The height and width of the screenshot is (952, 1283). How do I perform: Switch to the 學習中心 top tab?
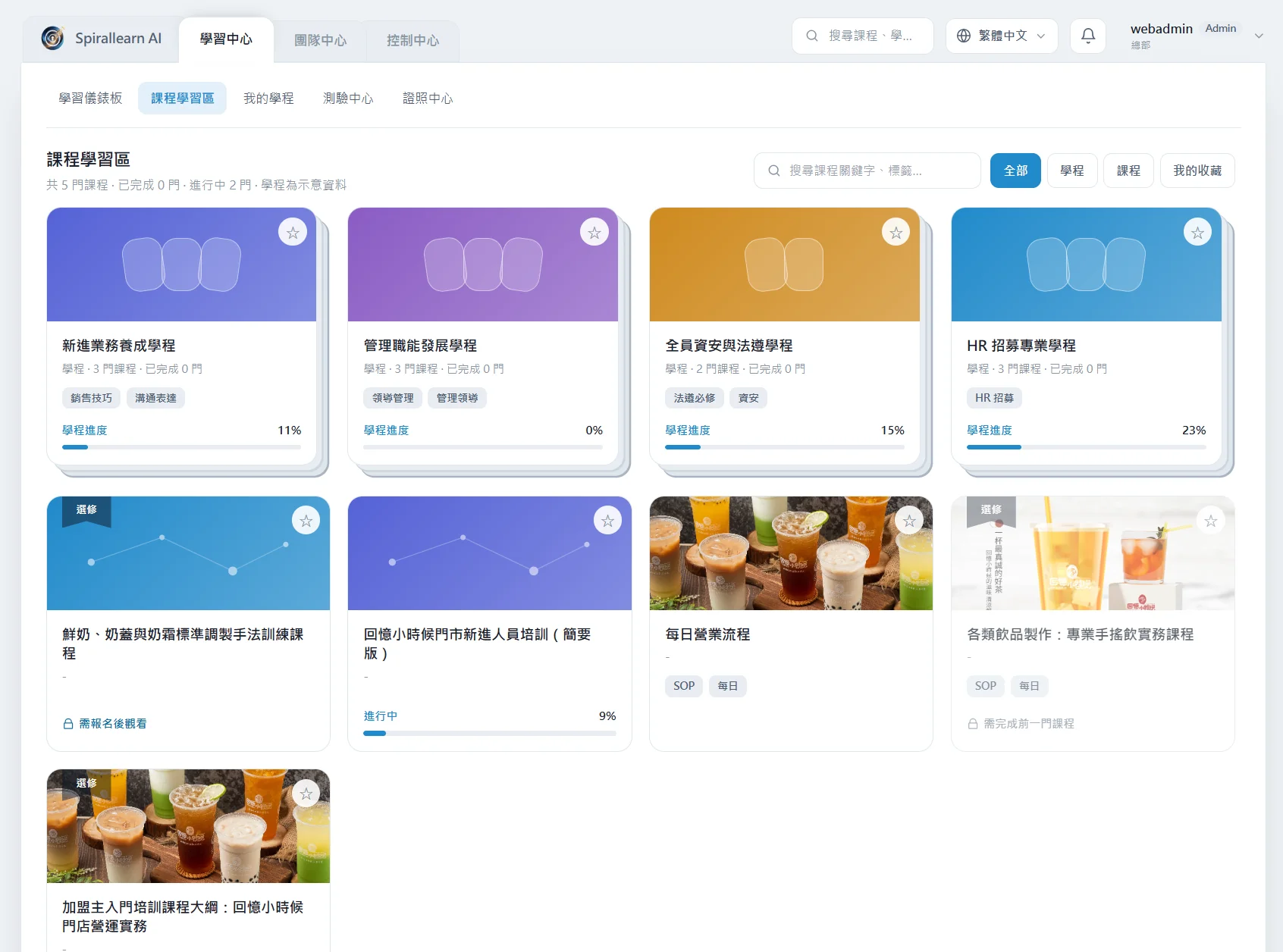[226, 39]
